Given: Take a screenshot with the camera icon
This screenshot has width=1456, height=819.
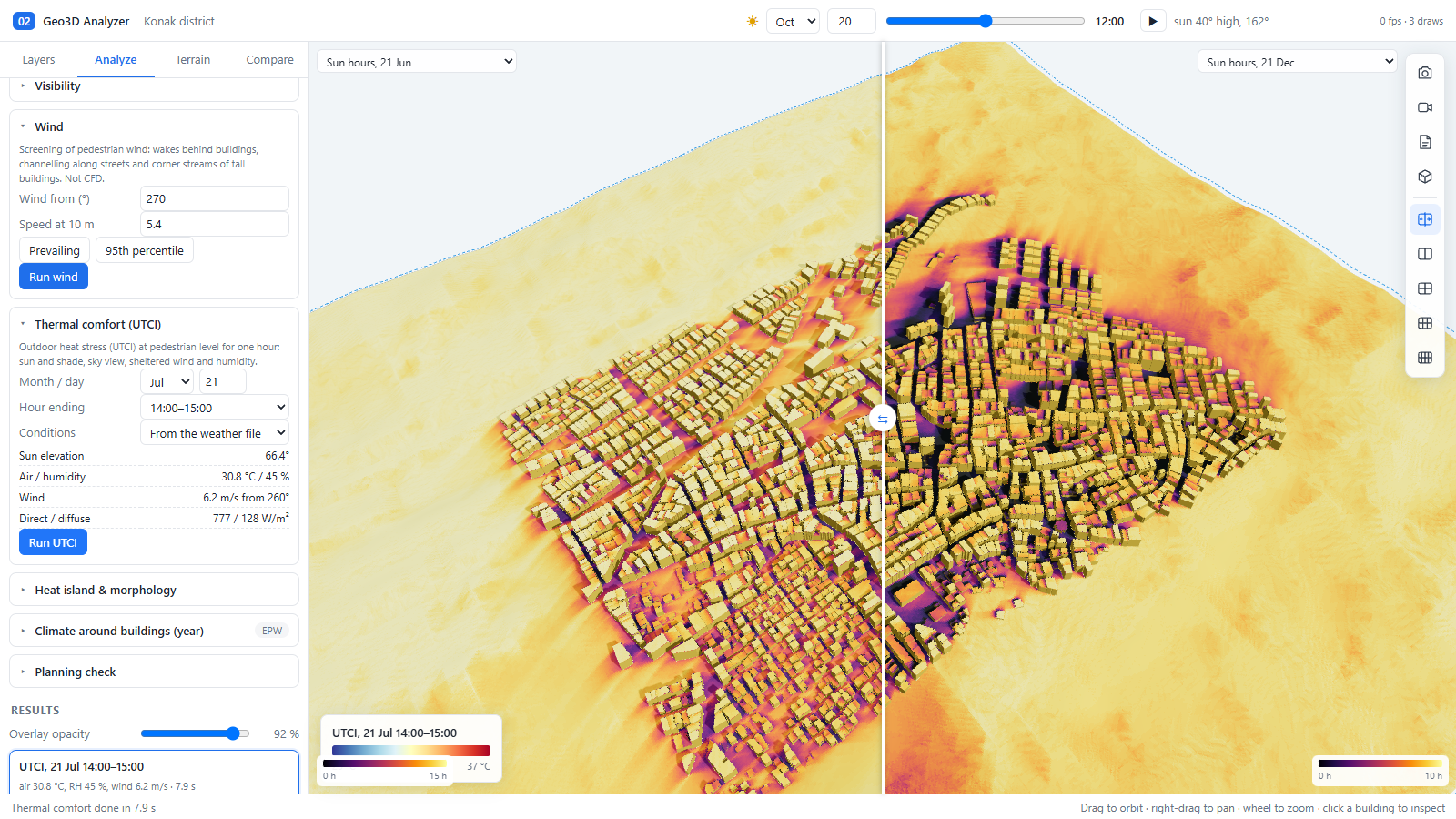Looking at the screenshot, I should point(1425,73).
